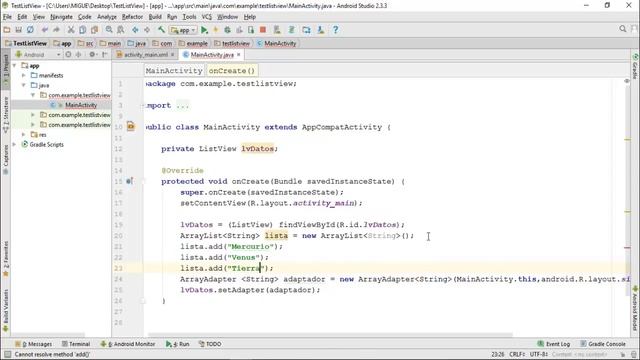The height and width of the screenshot is (360, 640).
Task: Click the Redo arrow icon
Action: [x=56, y=30]
